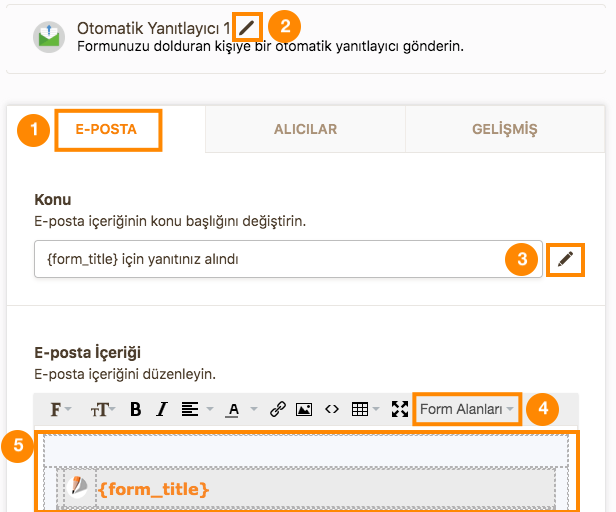Click the pencil icon beside the Konu field

coord(565,260)
